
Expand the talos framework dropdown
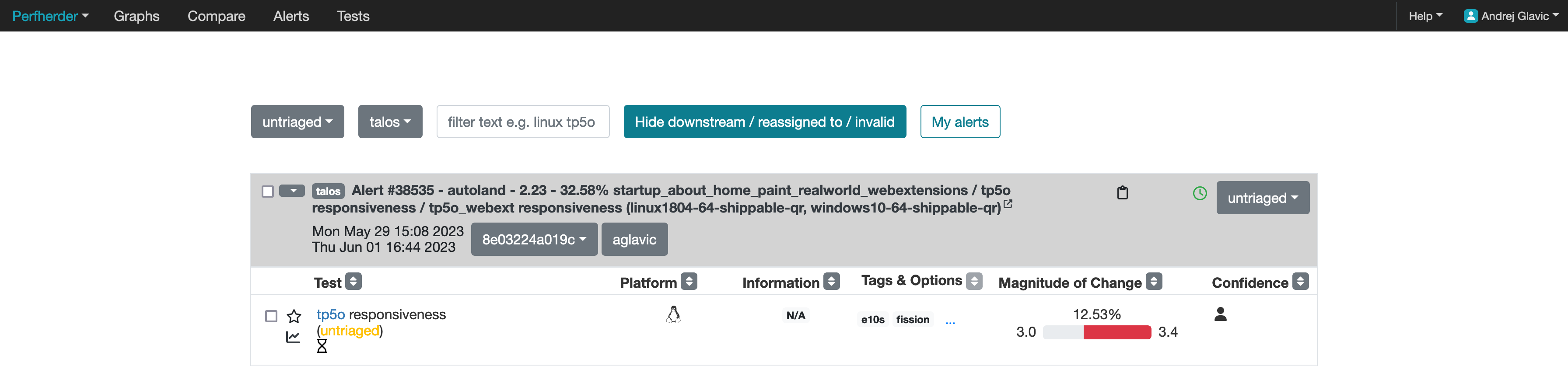click(389, 122)
